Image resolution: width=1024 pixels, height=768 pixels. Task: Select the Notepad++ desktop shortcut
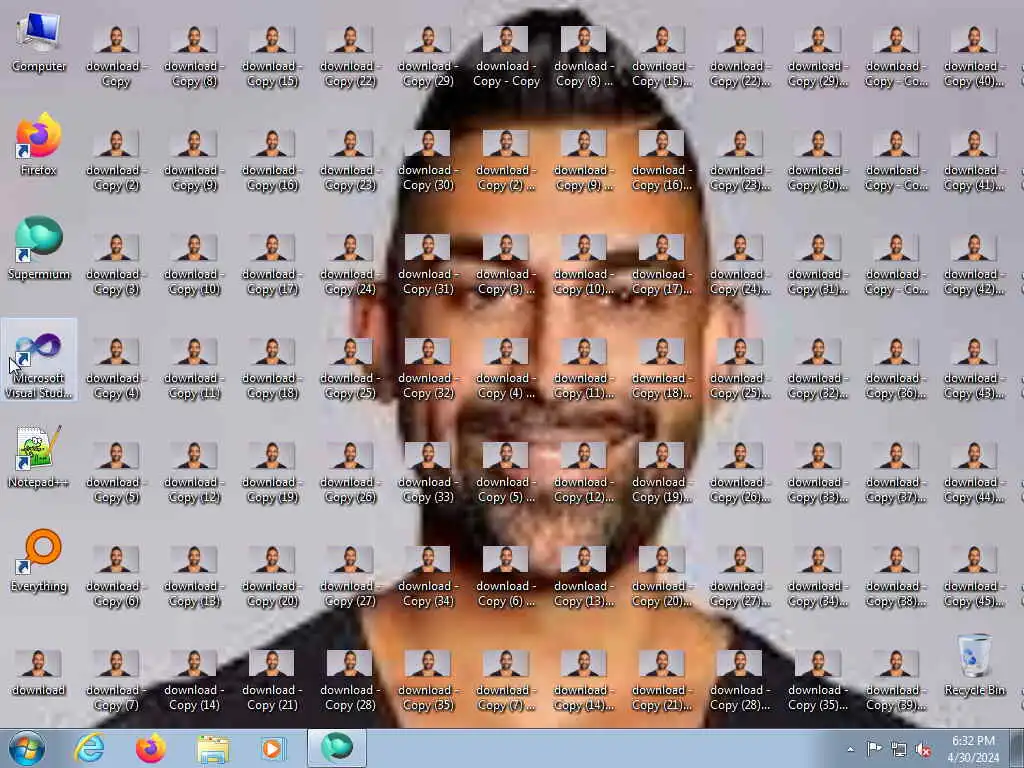click(x=39, y=457)
